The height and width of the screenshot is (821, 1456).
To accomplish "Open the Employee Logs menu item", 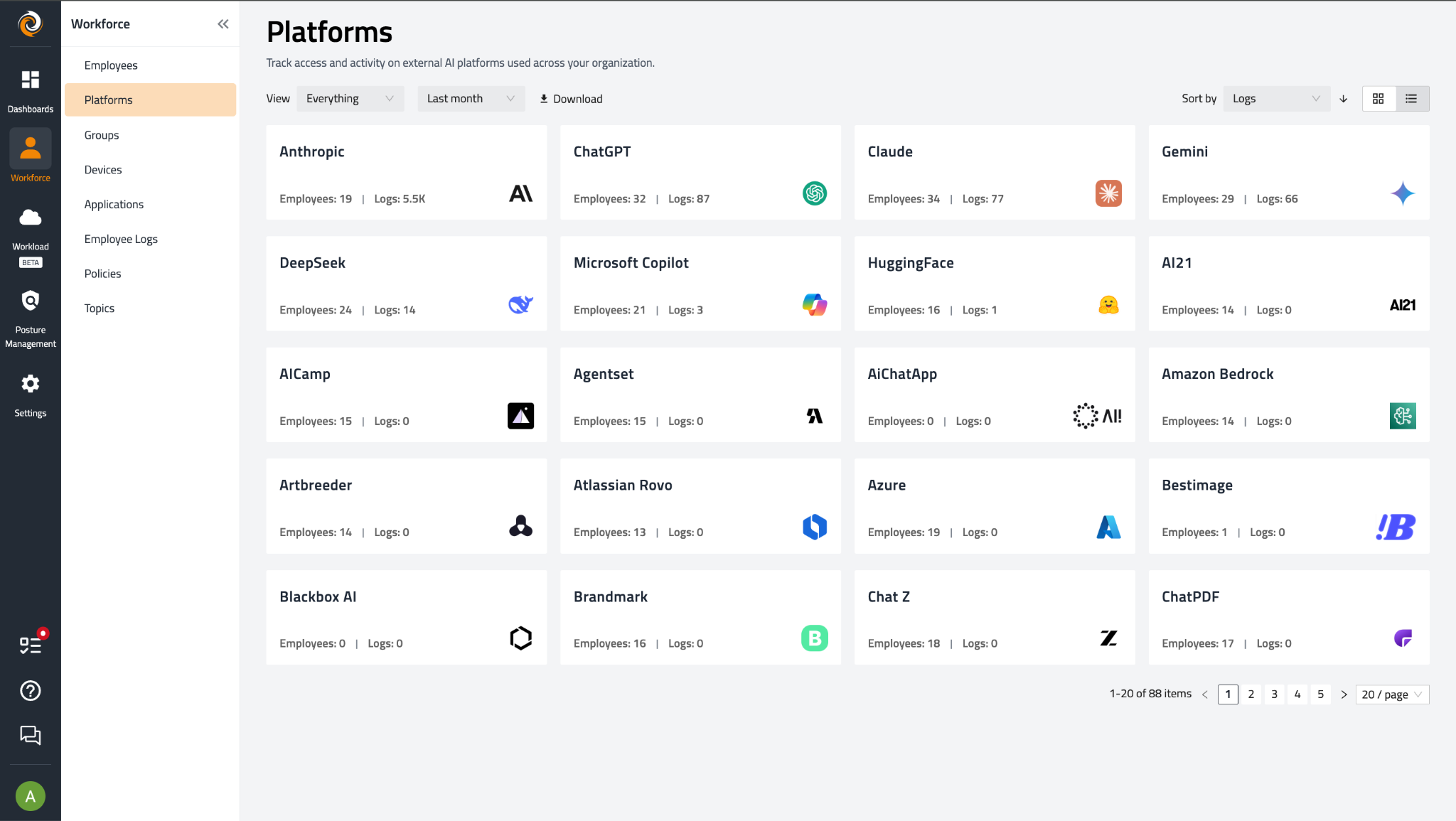I will [x=150, y=239].
